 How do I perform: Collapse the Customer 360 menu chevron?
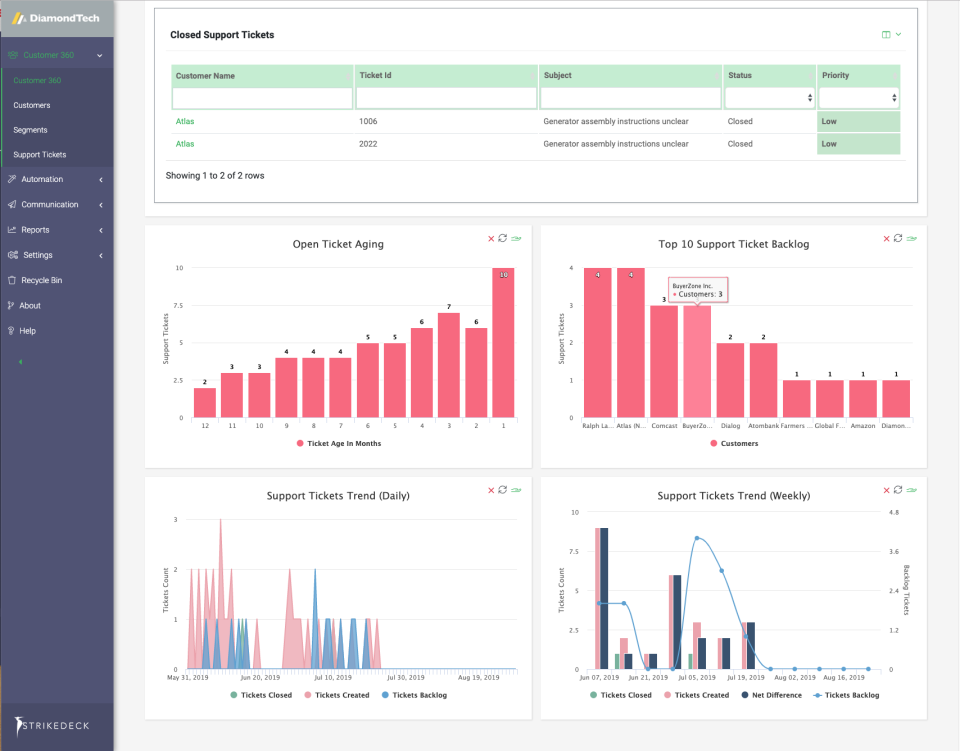coord(100,56)
